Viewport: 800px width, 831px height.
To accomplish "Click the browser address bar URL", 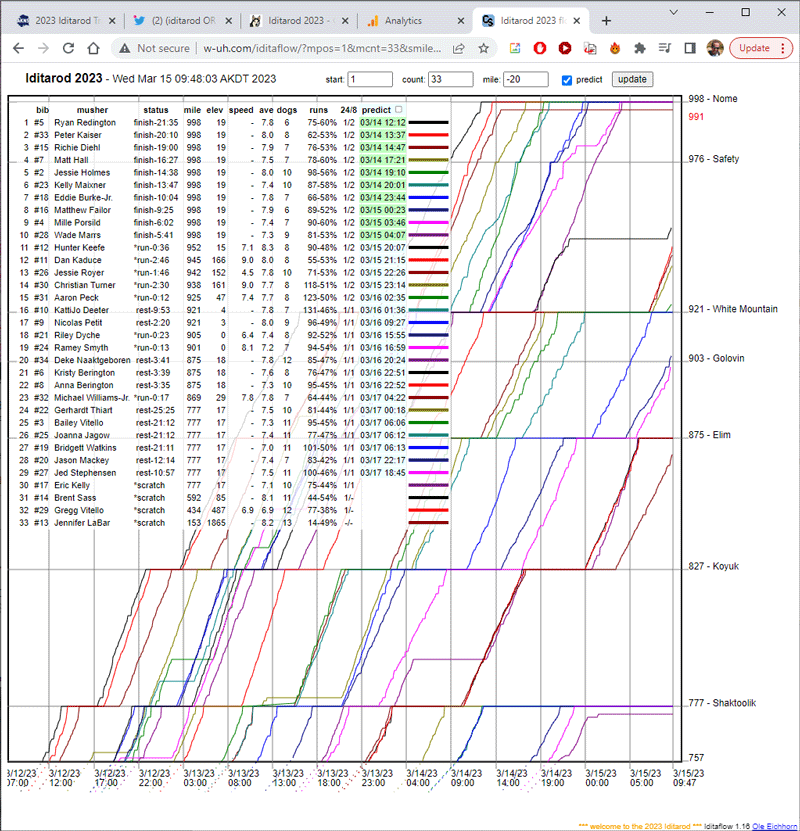I will tap(322, 48).
